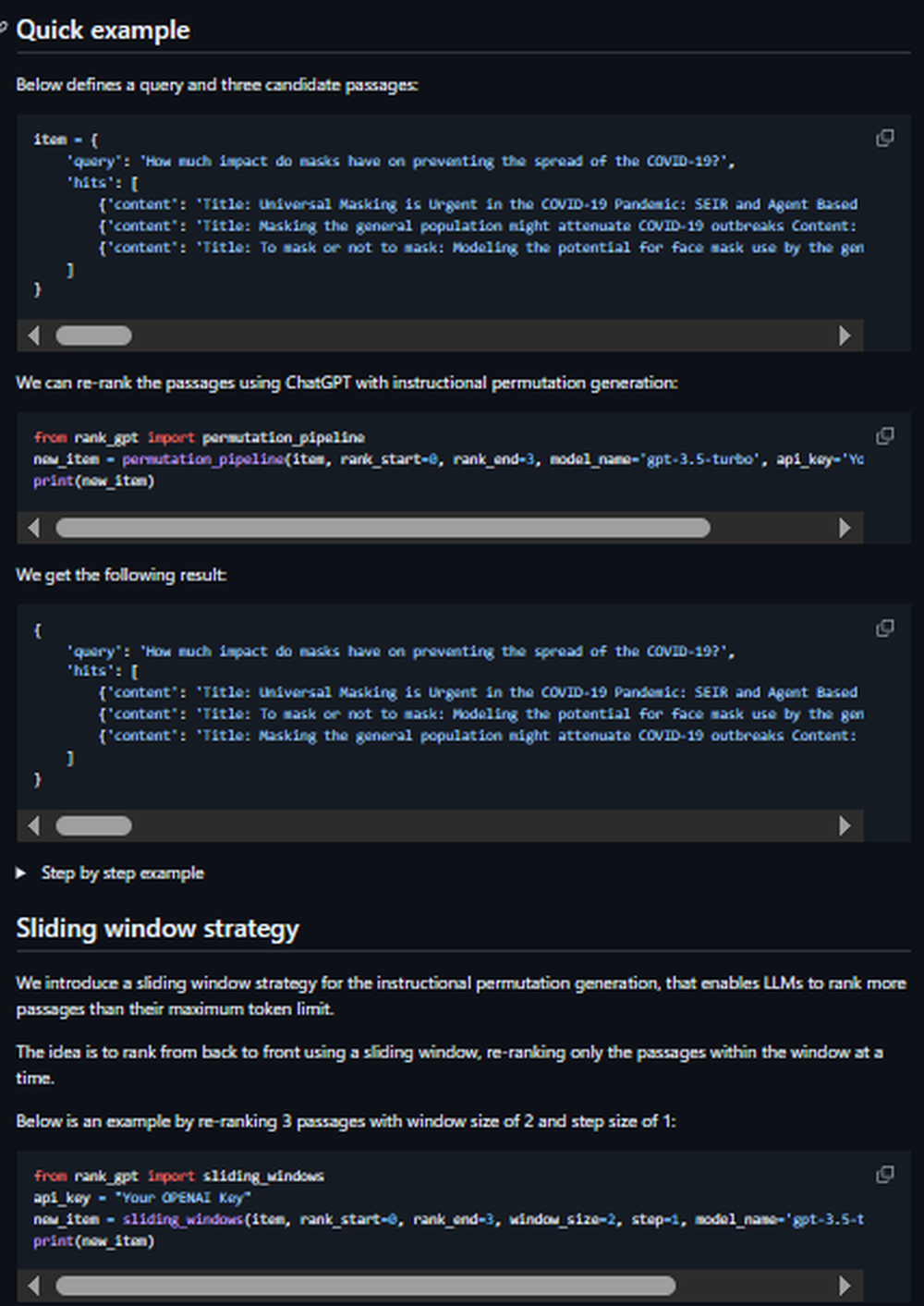
Task: Click the scrollbar thumb under the sliding_windows block
Action: (367, 1284)
